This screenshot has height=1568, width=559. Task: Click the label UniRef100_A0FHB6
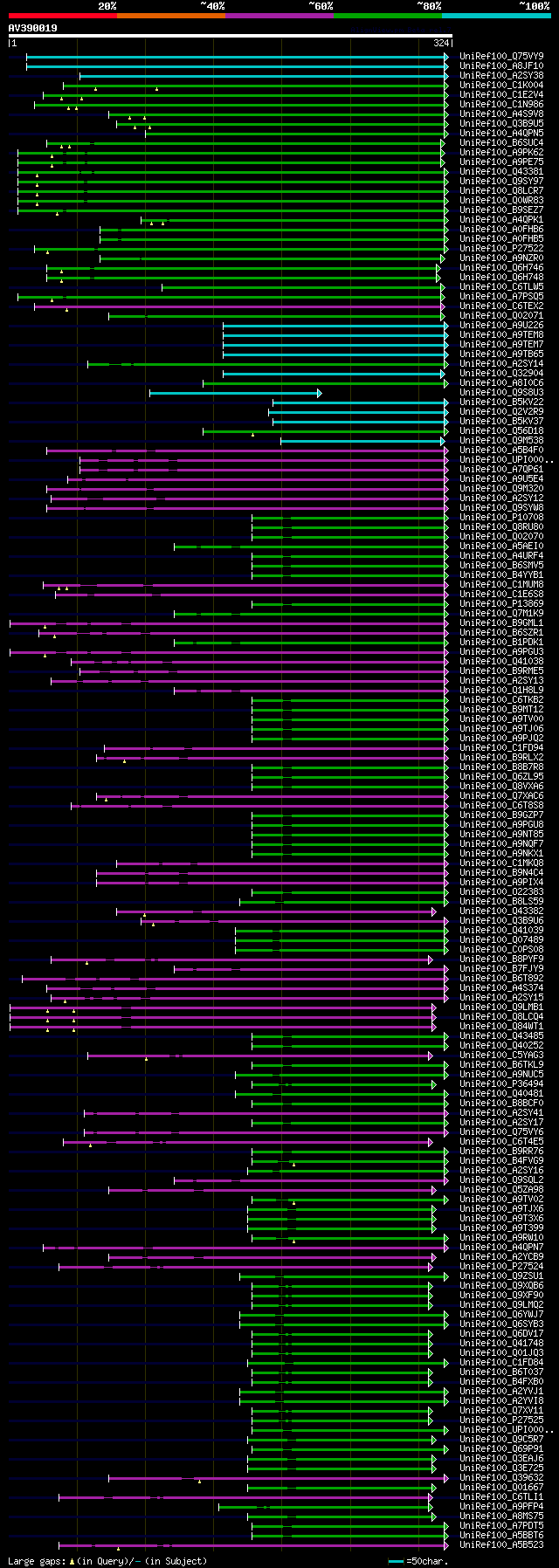[x=501, y=229]
